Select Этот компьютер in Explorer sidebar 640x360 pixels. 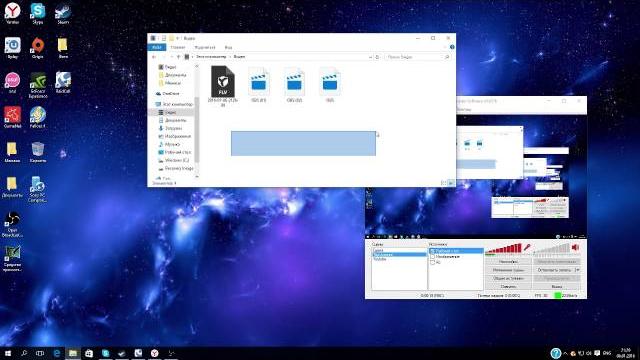tap(174, 104)
